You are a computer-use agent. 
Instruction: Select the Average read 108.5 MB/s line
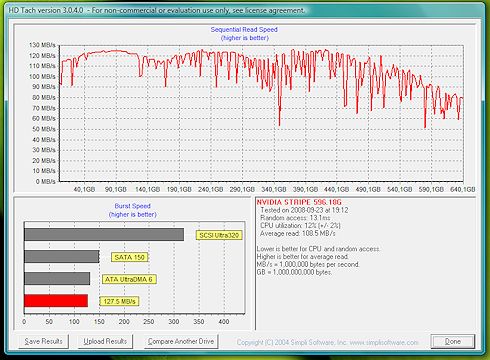click(x=298, y=233)
